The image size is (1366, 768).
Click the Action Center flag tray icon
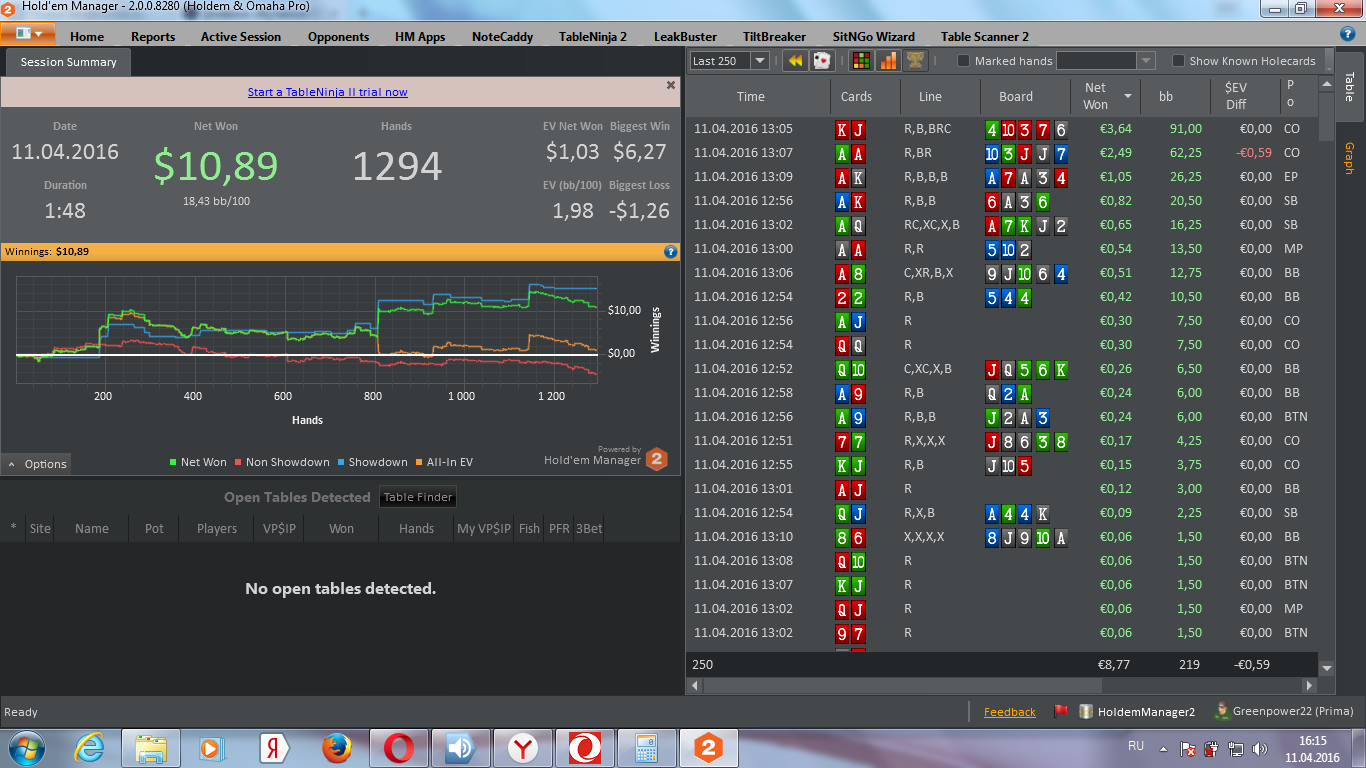pos(1188,748)
